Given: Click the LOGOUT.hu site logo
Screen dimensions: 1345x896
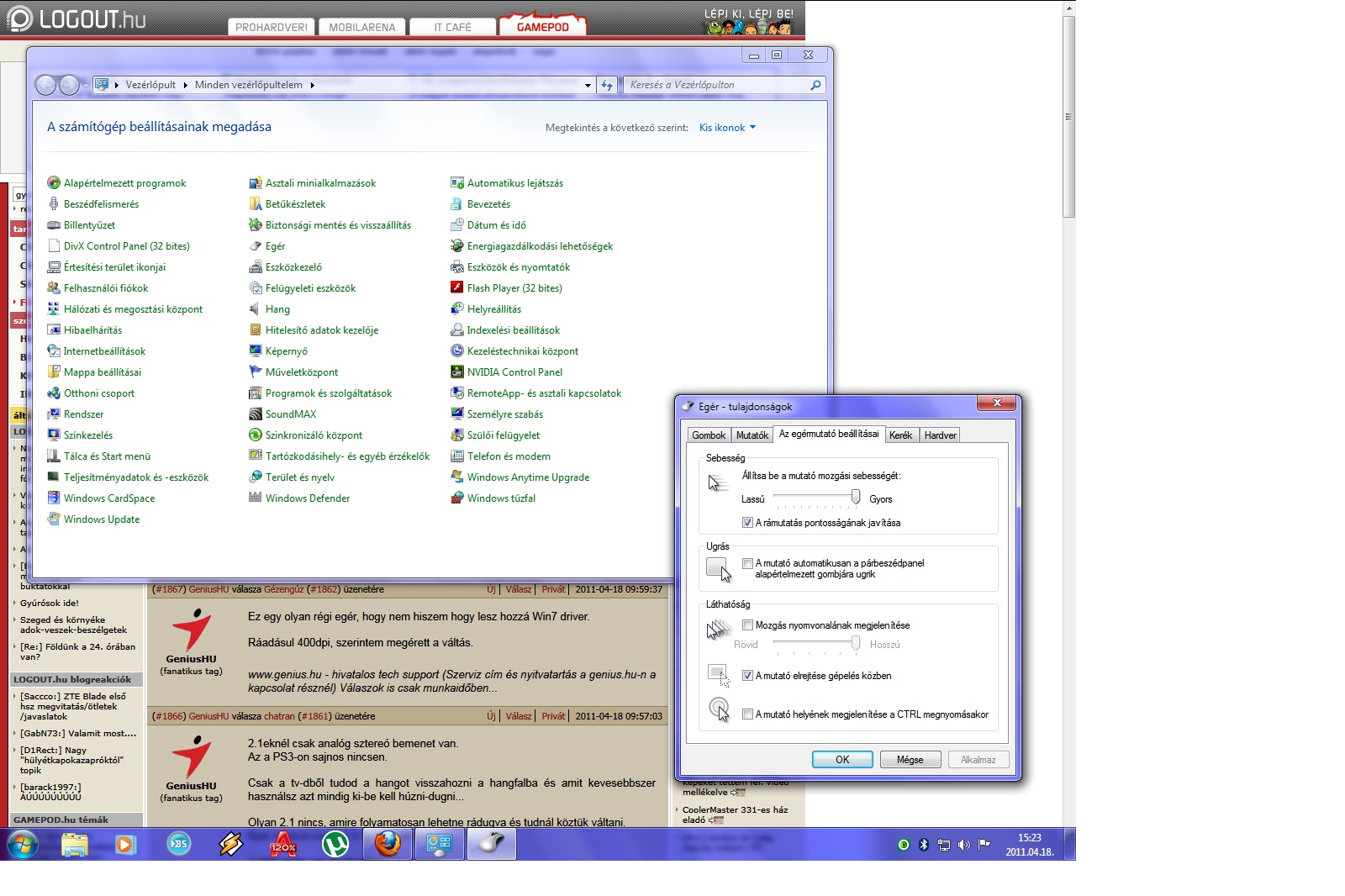Looking at the screenshot, I should [x=76, y=18].
